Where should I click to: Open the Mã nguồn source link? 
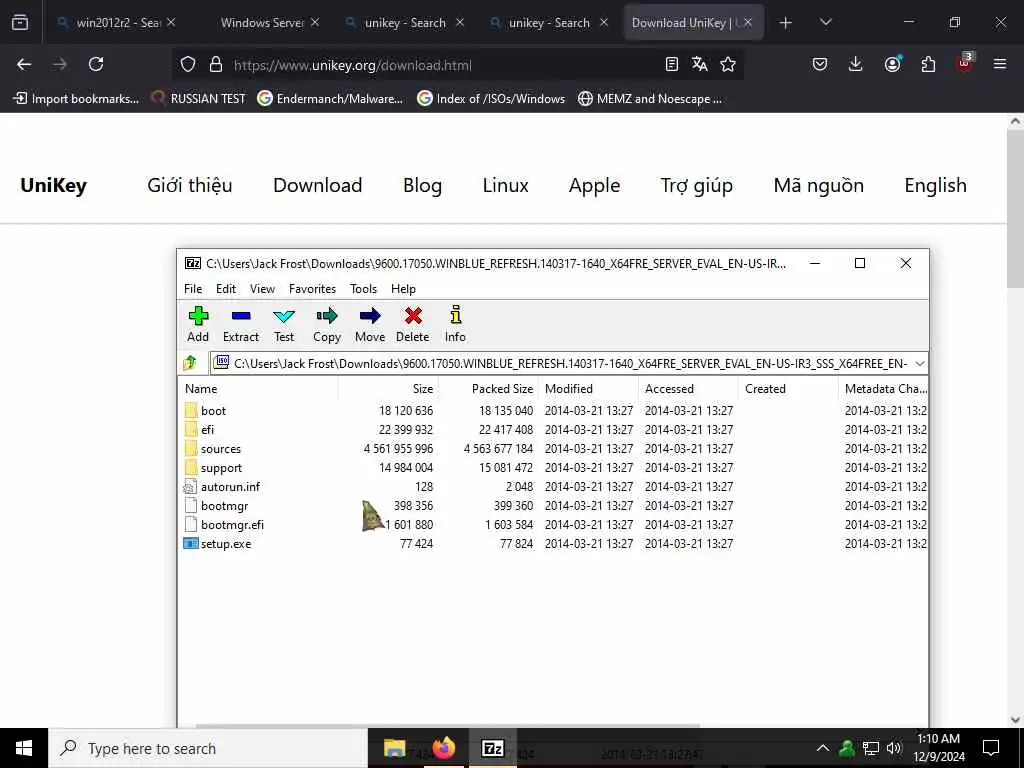click(x=818, y=185)
